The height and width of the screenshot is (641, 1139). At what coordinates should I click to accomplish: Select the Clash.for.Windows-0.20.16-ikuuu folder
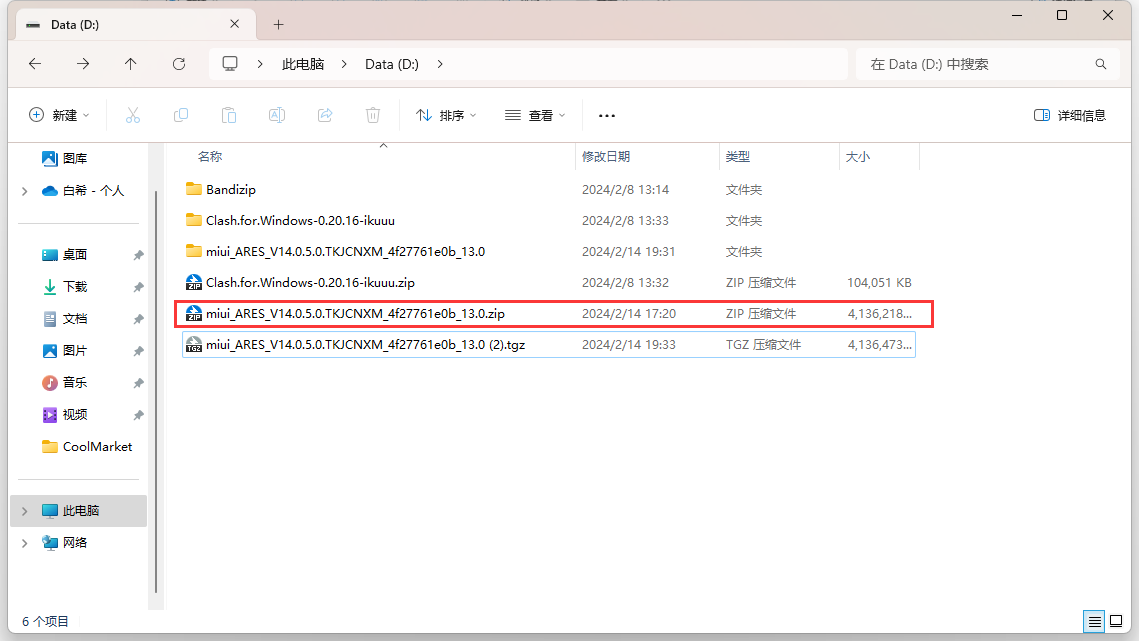pos(300,220)
